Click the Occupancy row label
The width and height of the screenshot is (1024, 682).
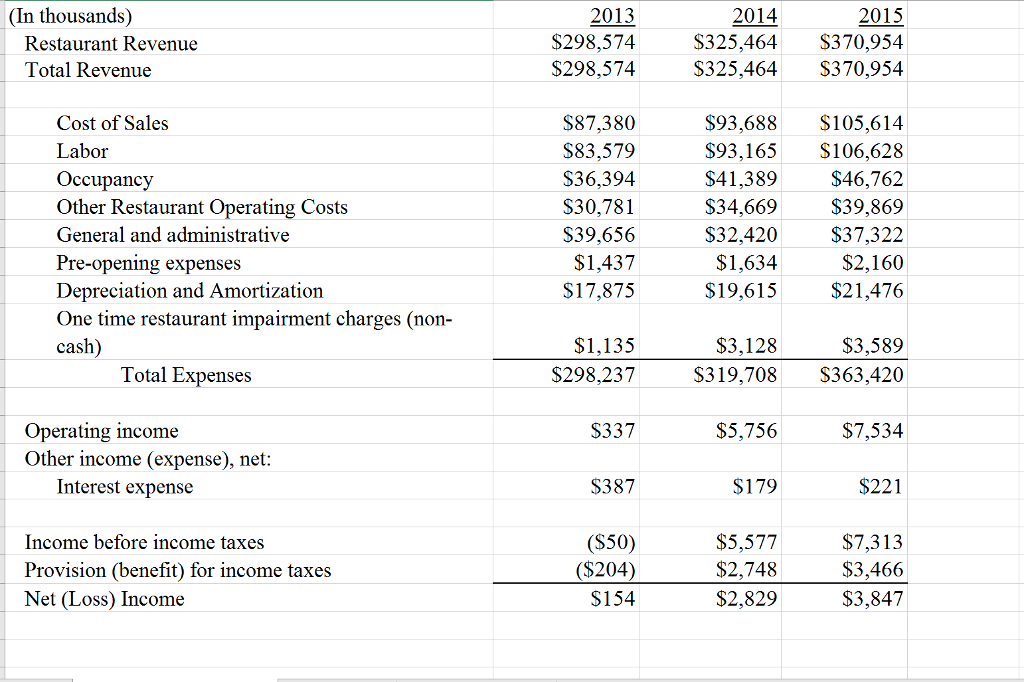pos(105,179)
